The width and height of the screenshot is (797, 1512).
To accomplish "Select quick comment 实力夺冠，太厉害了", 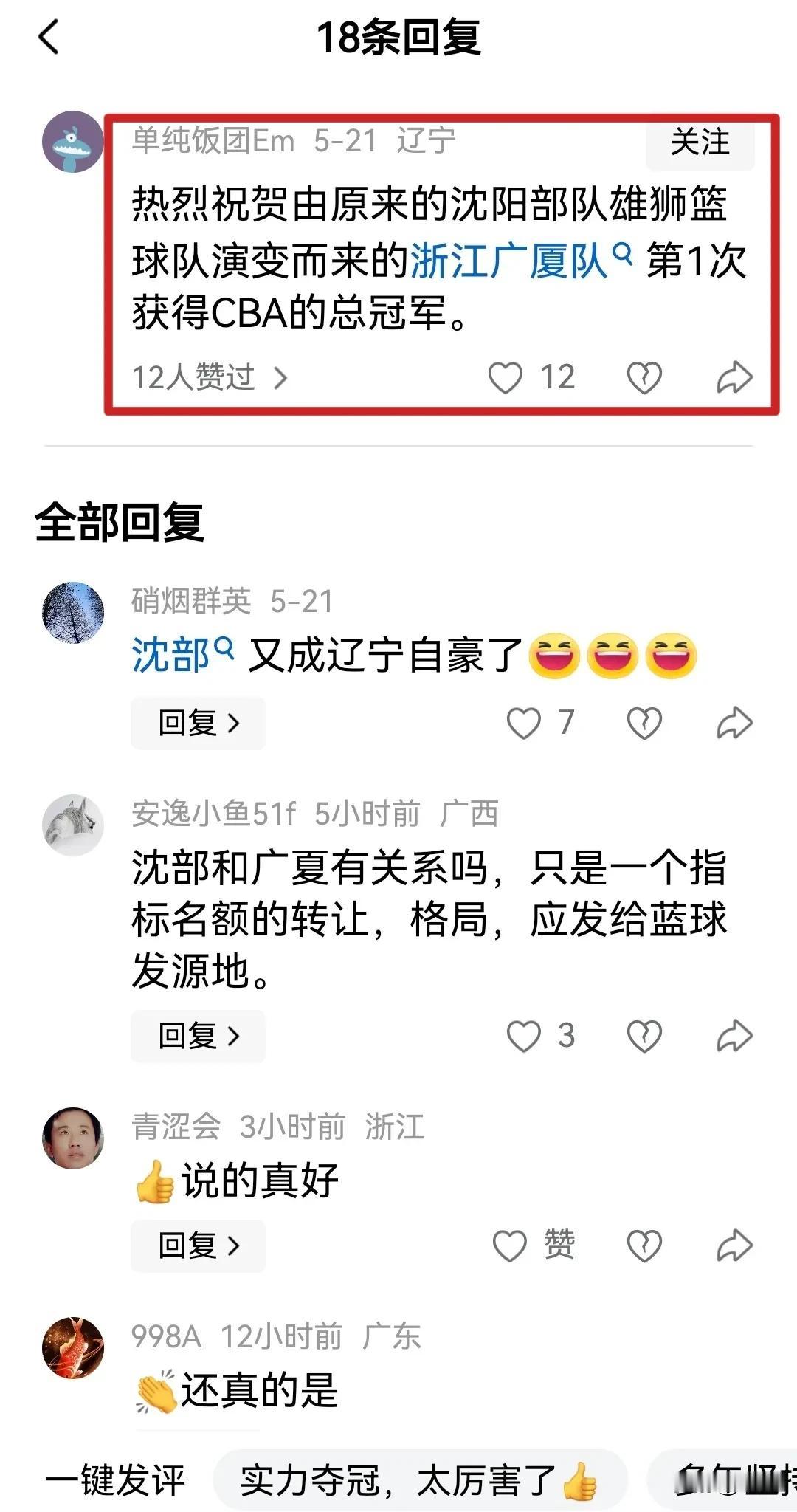I will tap(420, 1480).
